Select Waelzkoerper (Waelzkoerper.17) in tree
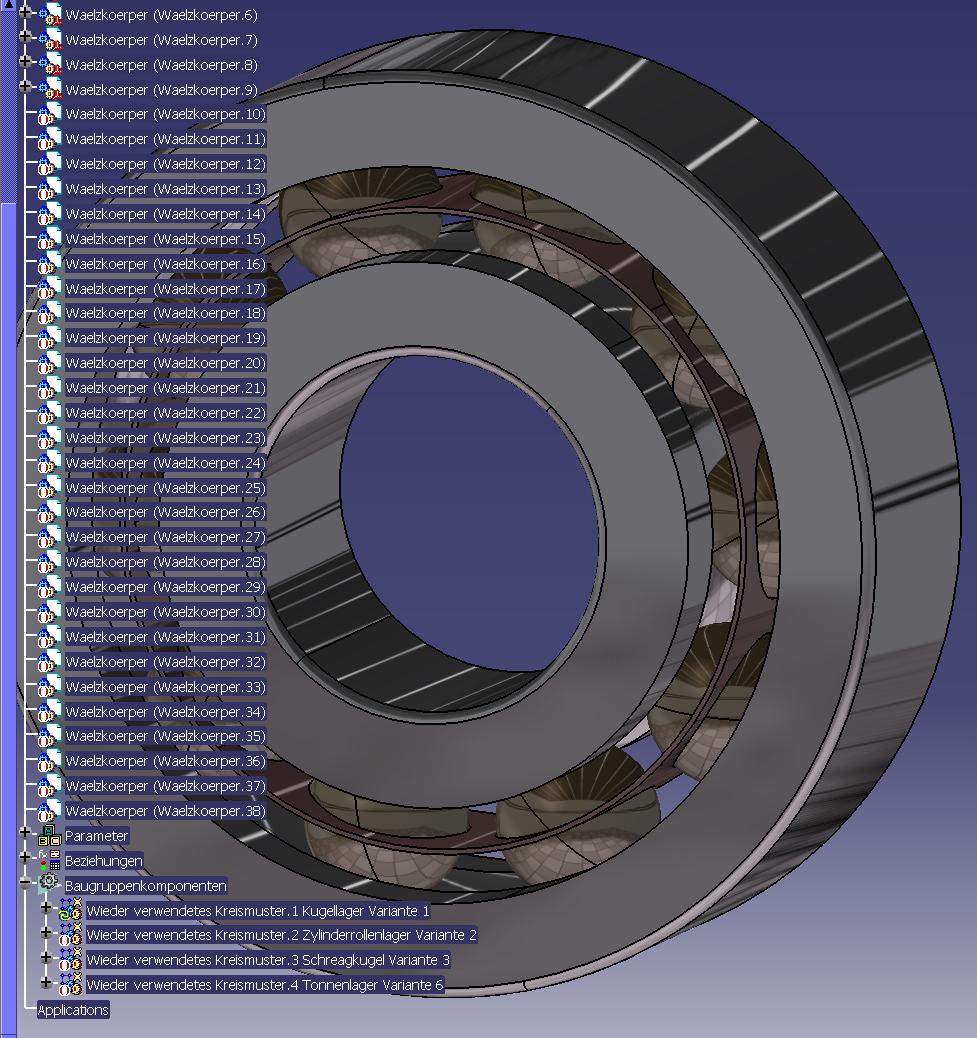977x1038 pixels. click(x=165, y=289)
